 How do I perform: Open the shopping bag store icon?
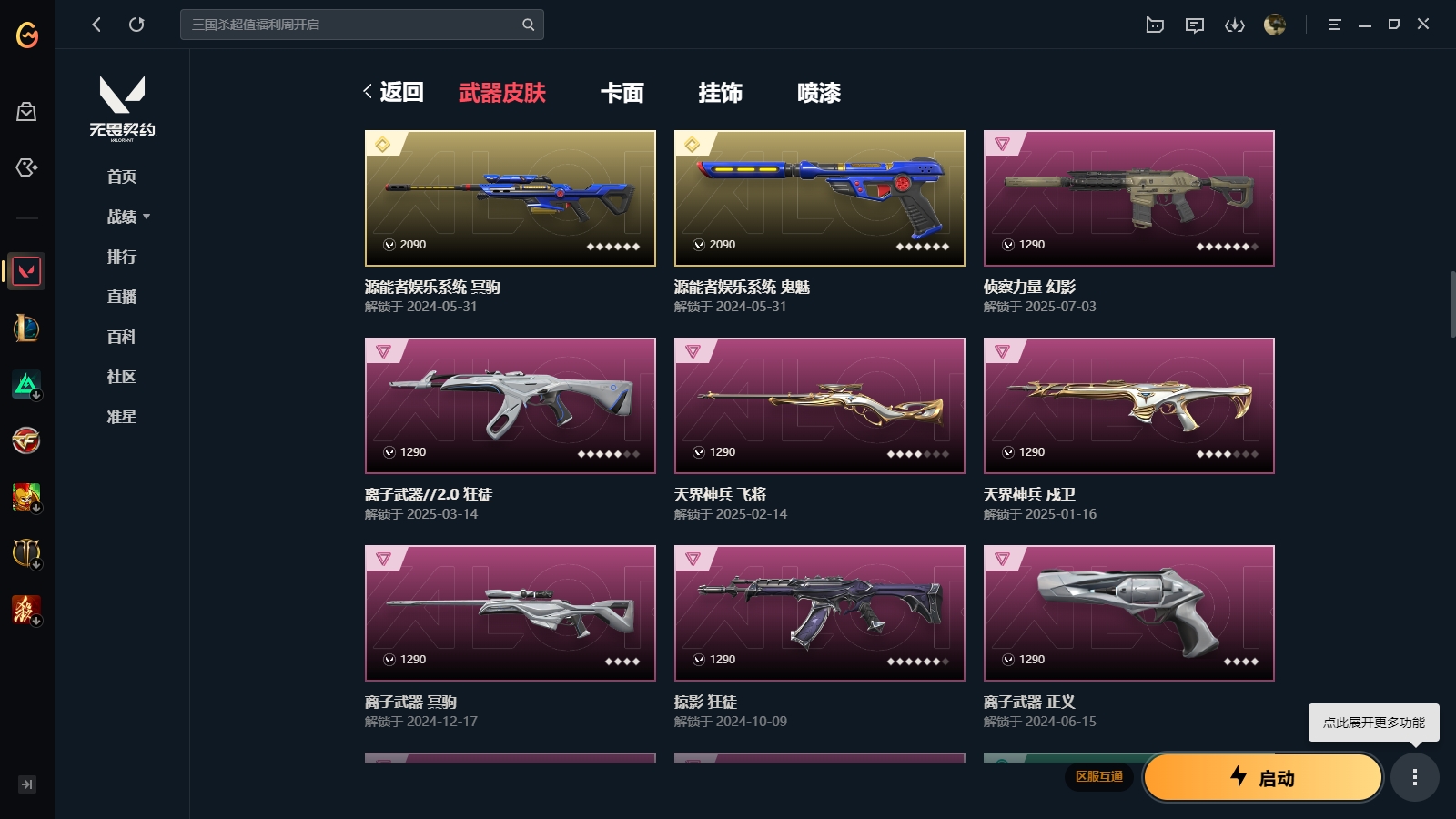pyautogui.click(x=26, y=112)
